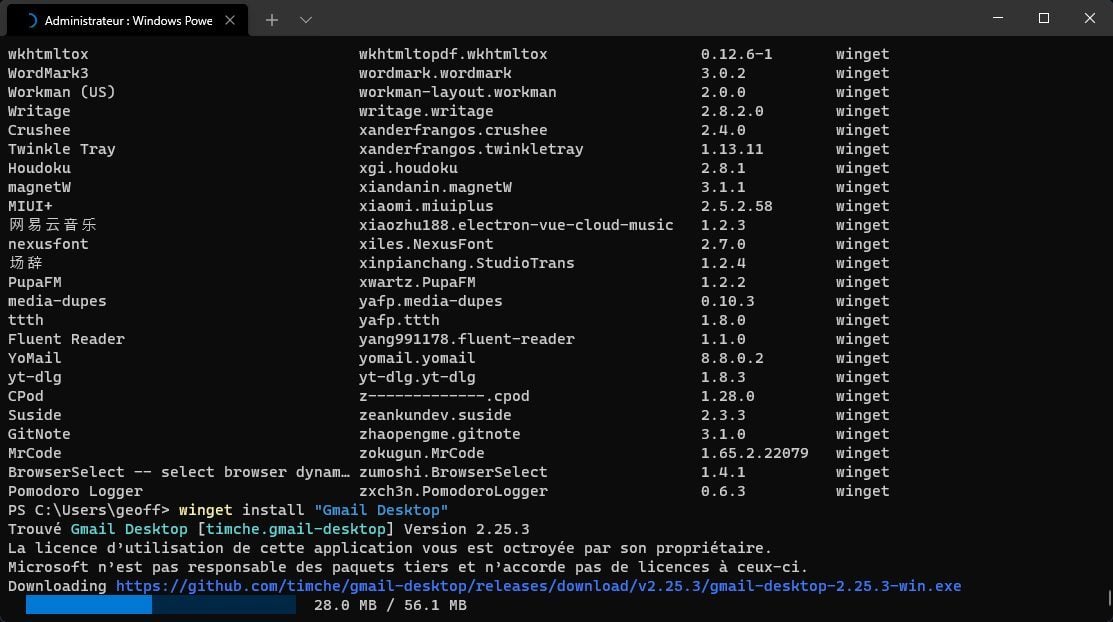
Task: Click 'xiaozhu188.electron-vue-cloud-music' ID
Action: point(516,225)
